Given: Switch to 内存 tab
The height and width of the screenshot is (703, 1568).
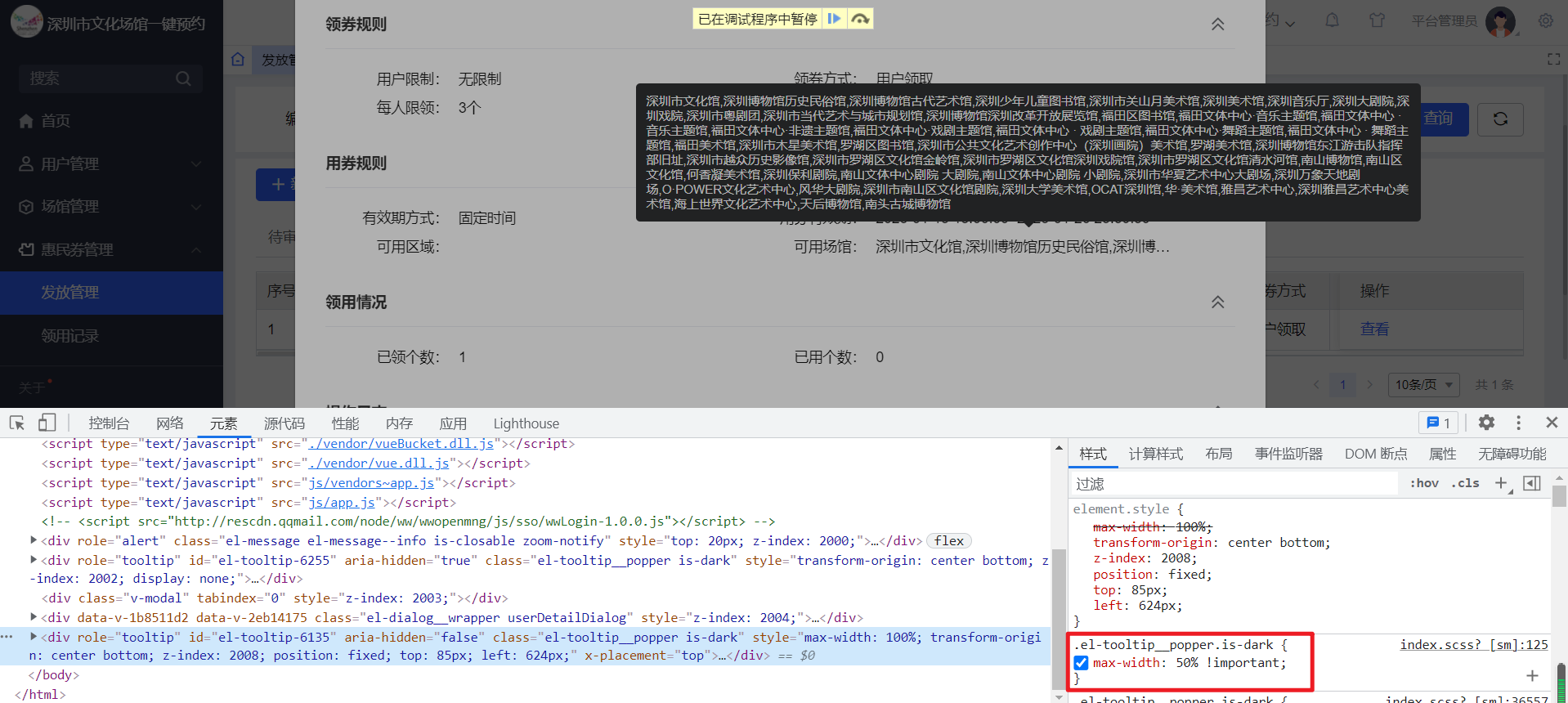Looking at the screenshot, I should click(x=399, y=423).
